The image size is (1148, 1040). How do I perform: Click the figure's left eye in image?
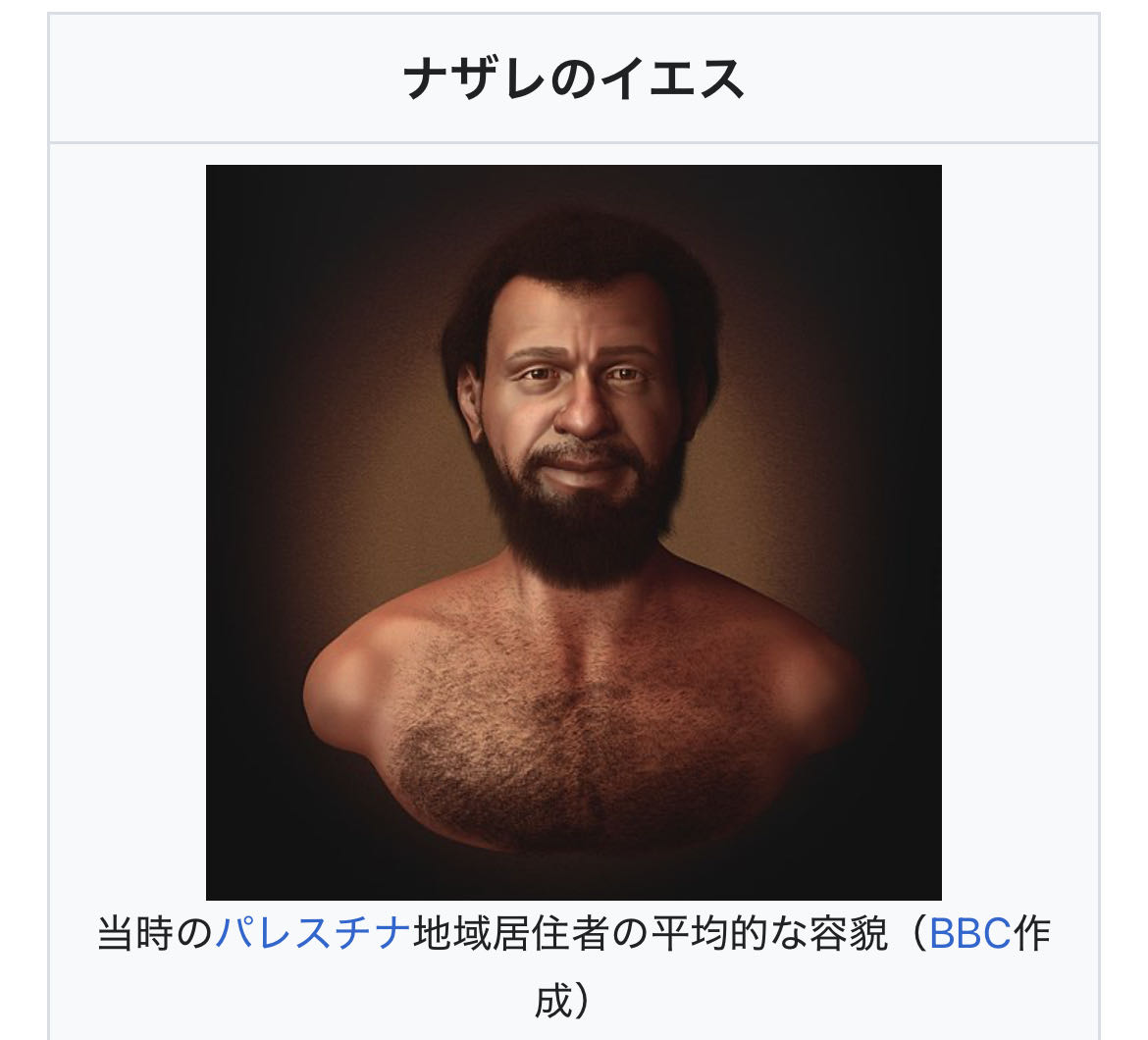(x=624, y=374)
